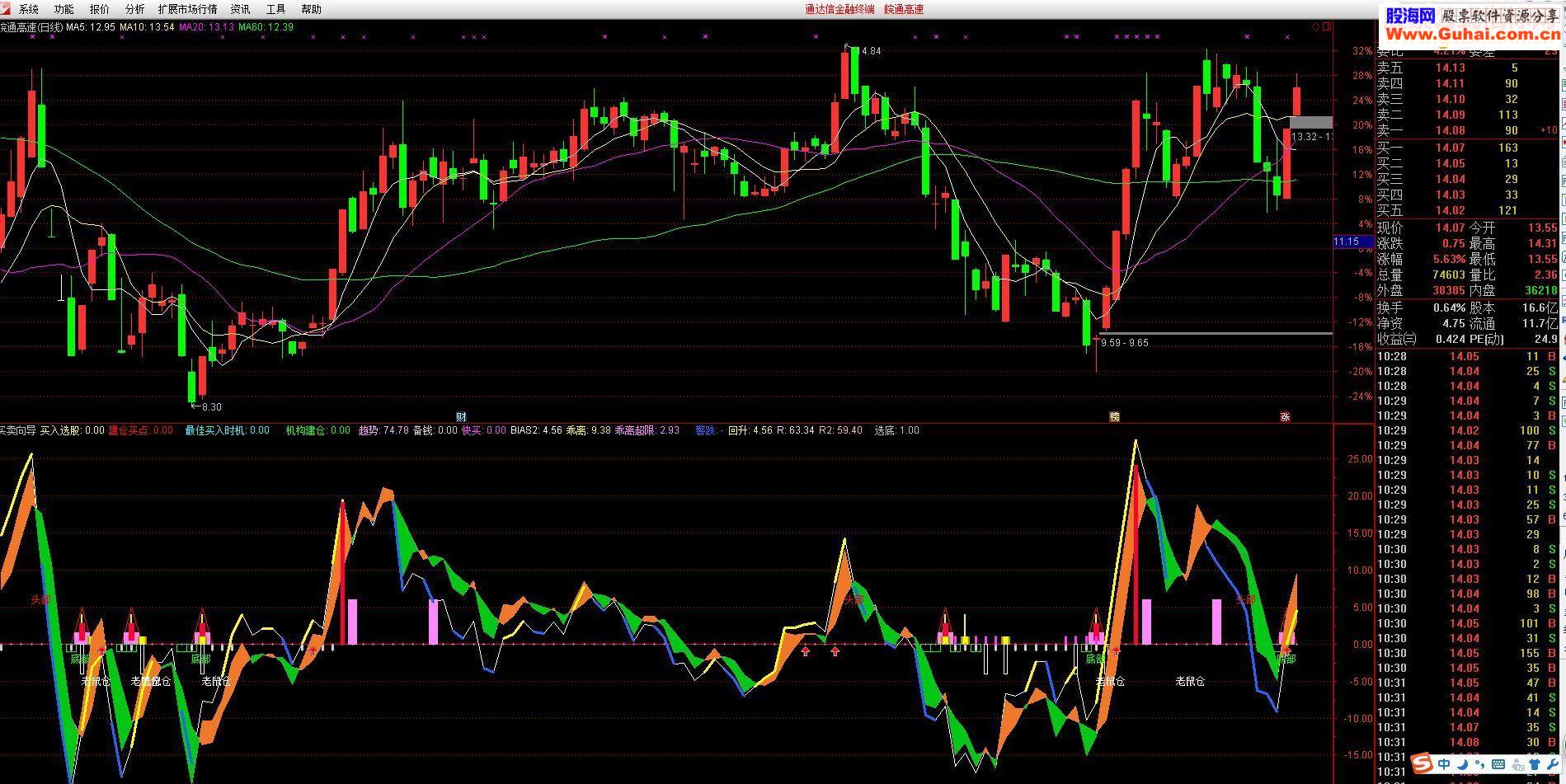Screen dimensions: 1566x784
Task: Select the MA60: 12.39 label
Action: (x=266, y=27)
